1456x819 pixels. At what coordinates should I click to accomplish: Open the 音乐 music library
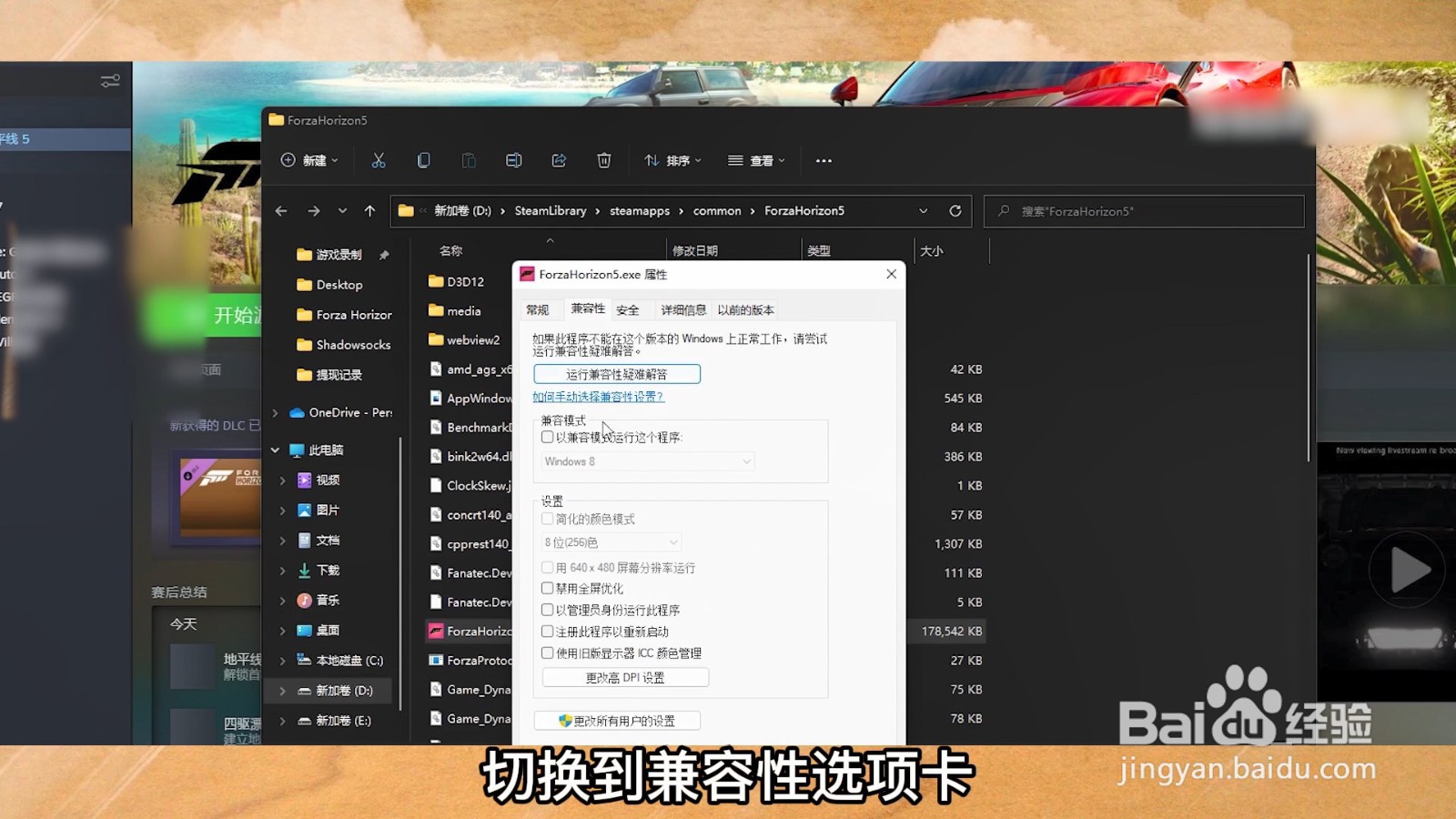[x=318, y=600]
